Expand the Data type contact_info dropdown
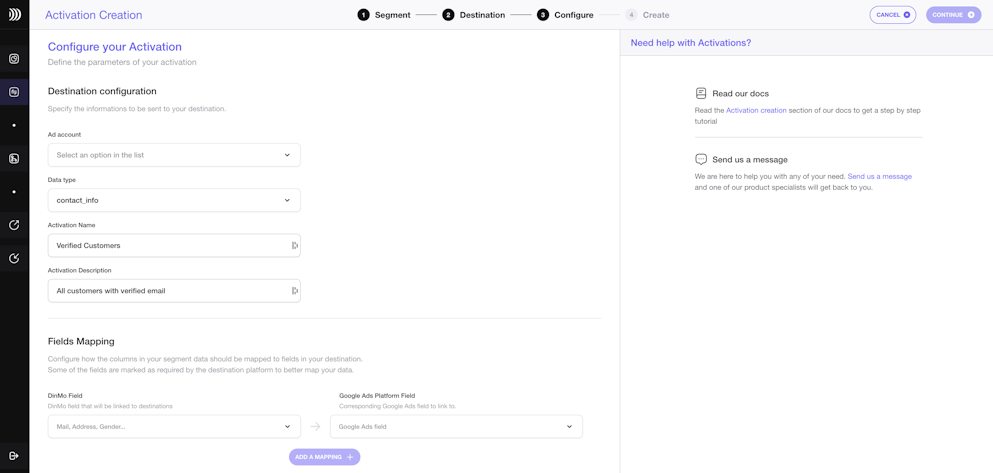Viewport: 993px width, 473px height. 174,200
